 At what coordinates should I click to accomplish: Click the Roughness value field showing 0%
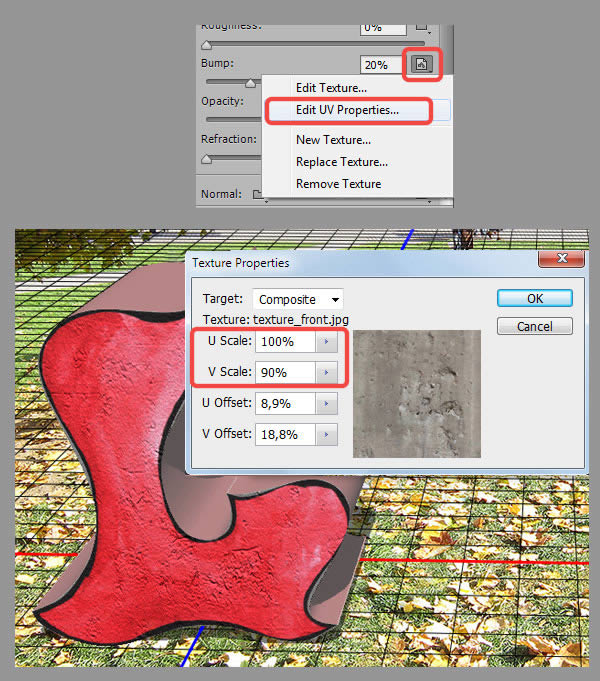click(383, 28)
